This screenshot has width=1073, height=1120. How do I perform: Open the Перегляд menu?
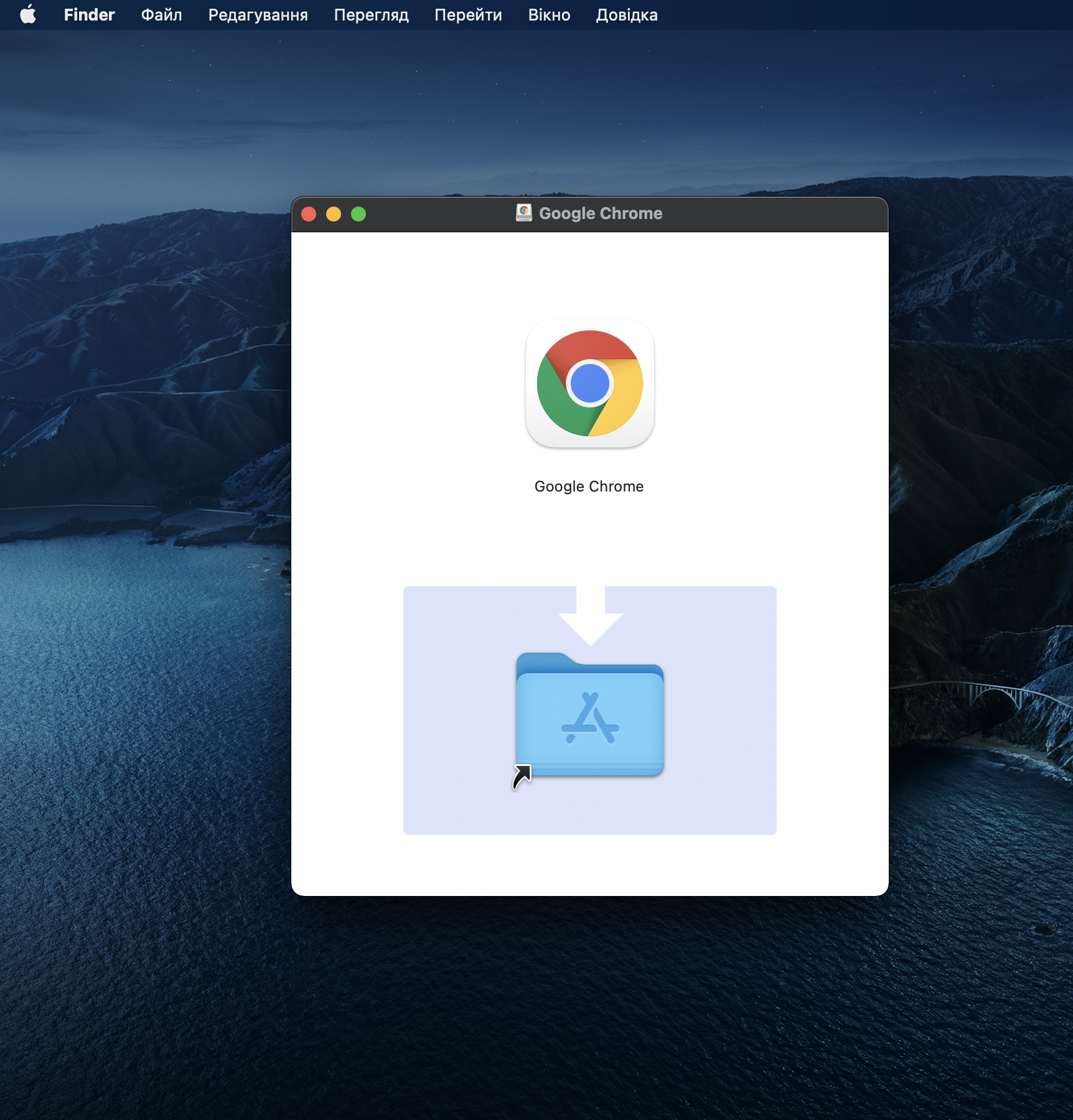pos(371,14)
